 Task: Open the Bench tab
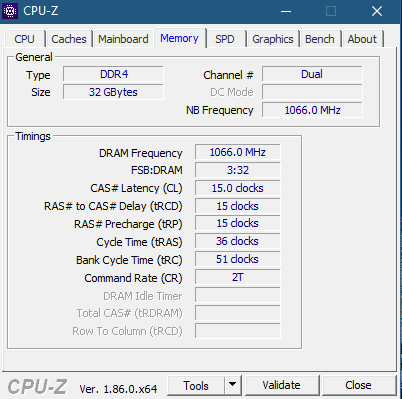pos(320,39)
